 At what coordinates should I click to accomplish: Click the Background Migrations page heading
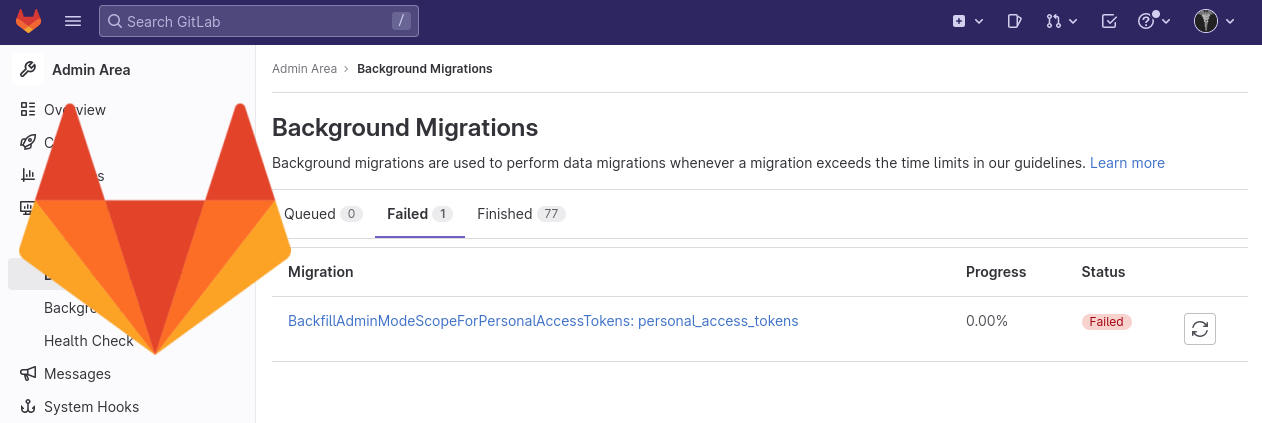(405, 128)
